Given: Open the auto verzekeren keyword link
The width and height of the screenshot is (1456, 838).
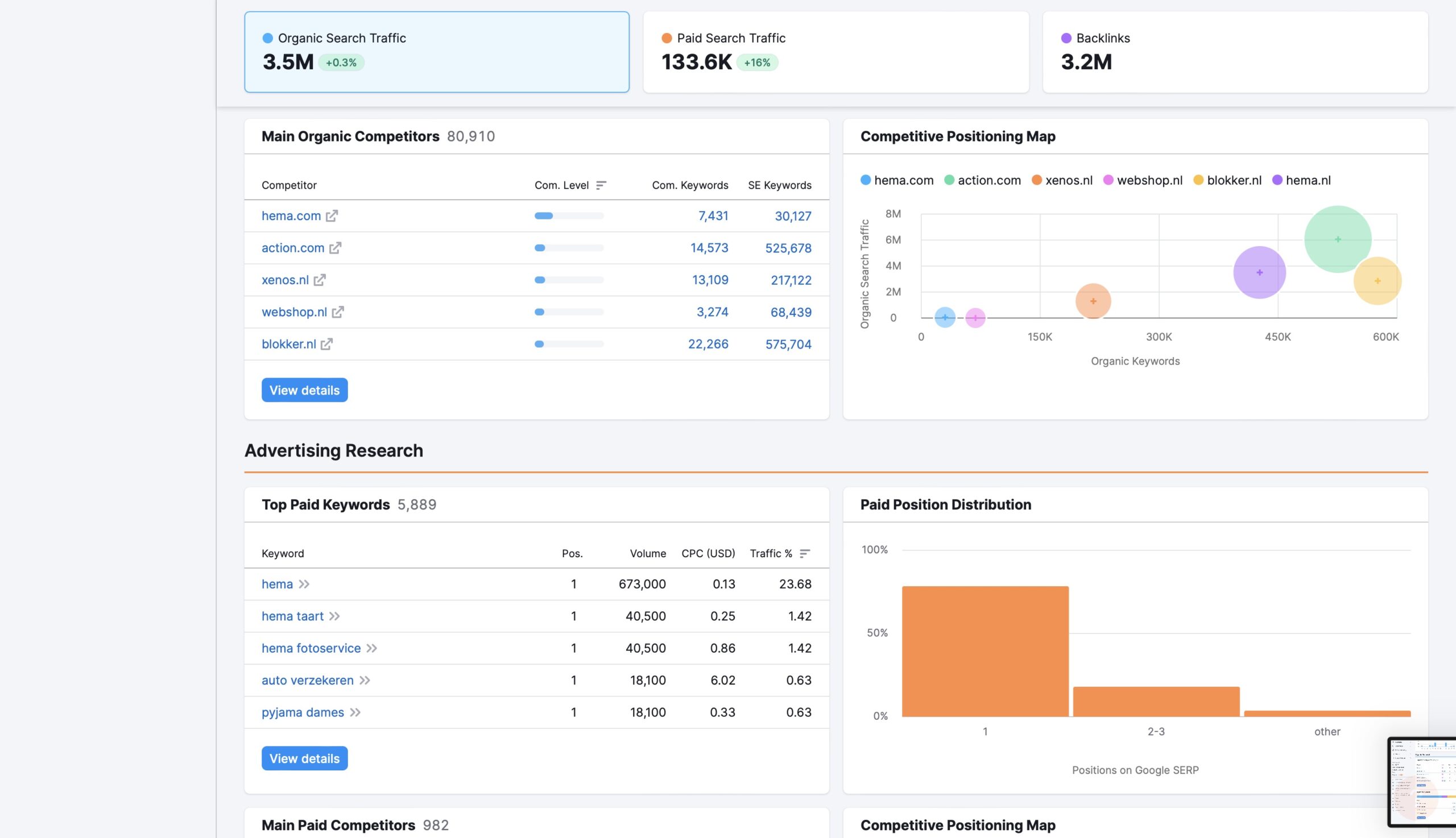Looking at the screenshot, I should tap(308, 681).
